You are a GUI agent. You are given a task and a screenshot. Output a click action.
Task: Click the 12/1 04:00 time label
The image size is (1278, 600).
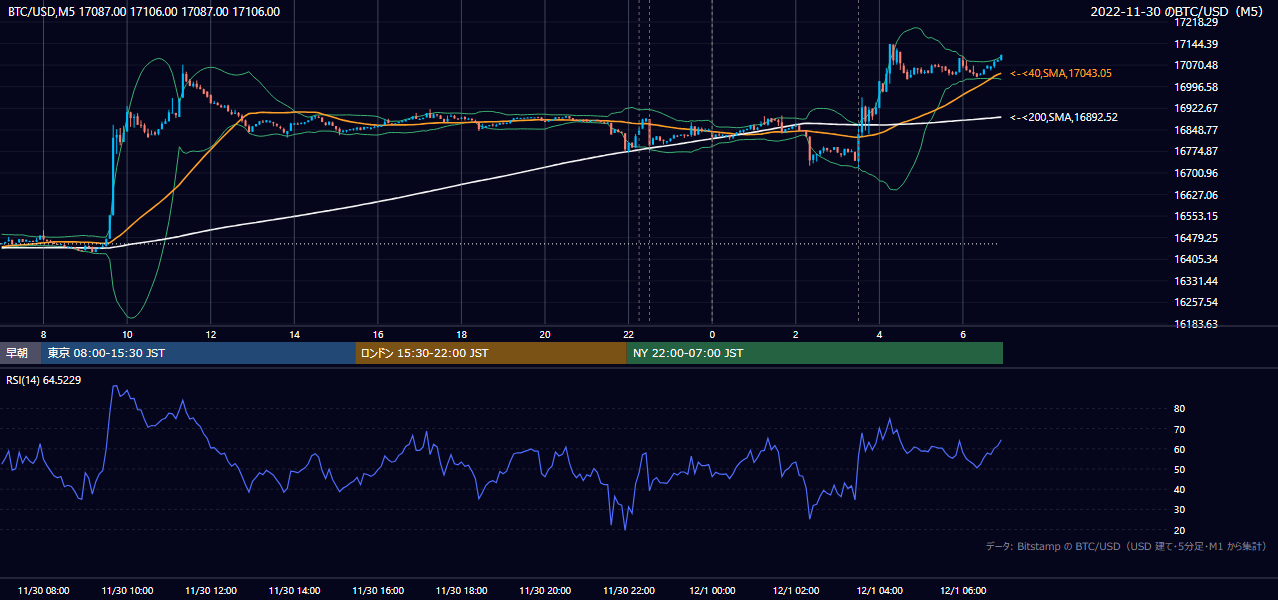[879, 591]
